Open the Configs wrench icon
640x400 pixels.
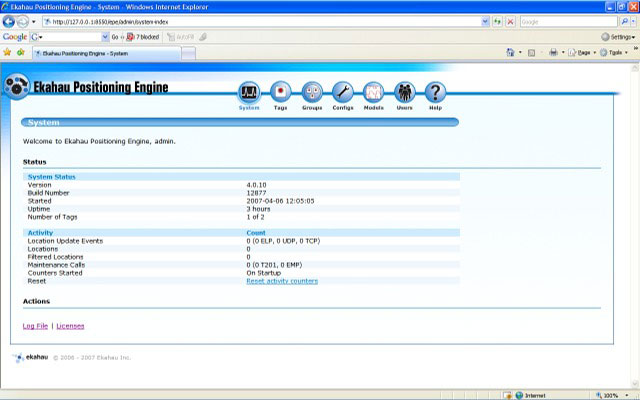coord(343,92)
